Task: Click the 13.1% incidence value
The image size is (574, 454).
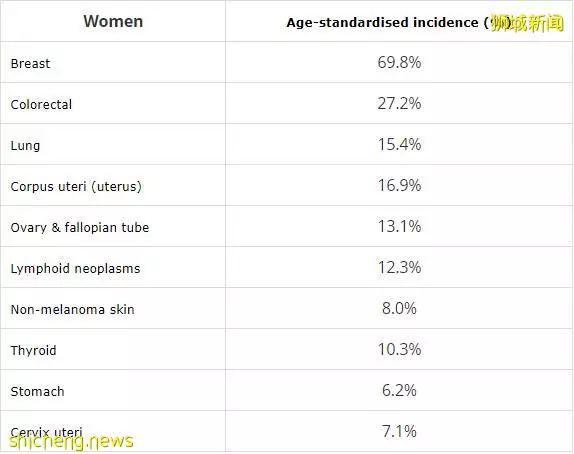Action: coord(399,226)
